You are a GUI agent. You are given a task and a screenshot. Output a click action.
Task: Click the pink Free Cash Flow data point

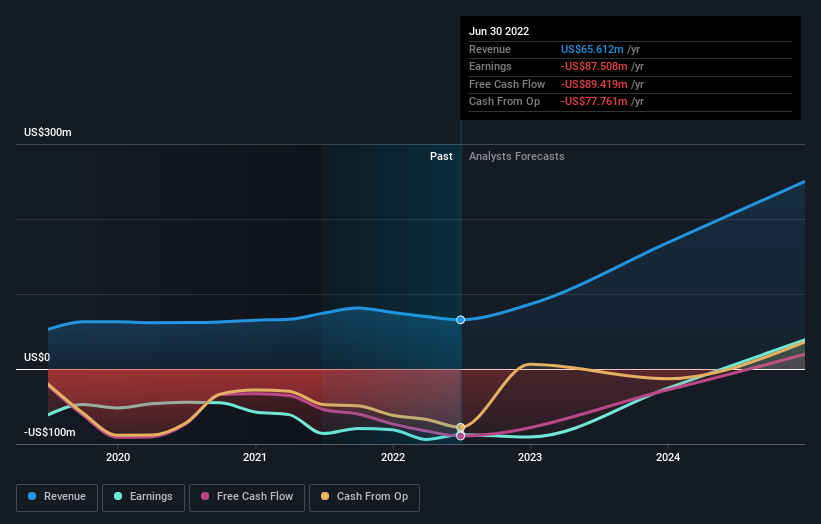460,436
